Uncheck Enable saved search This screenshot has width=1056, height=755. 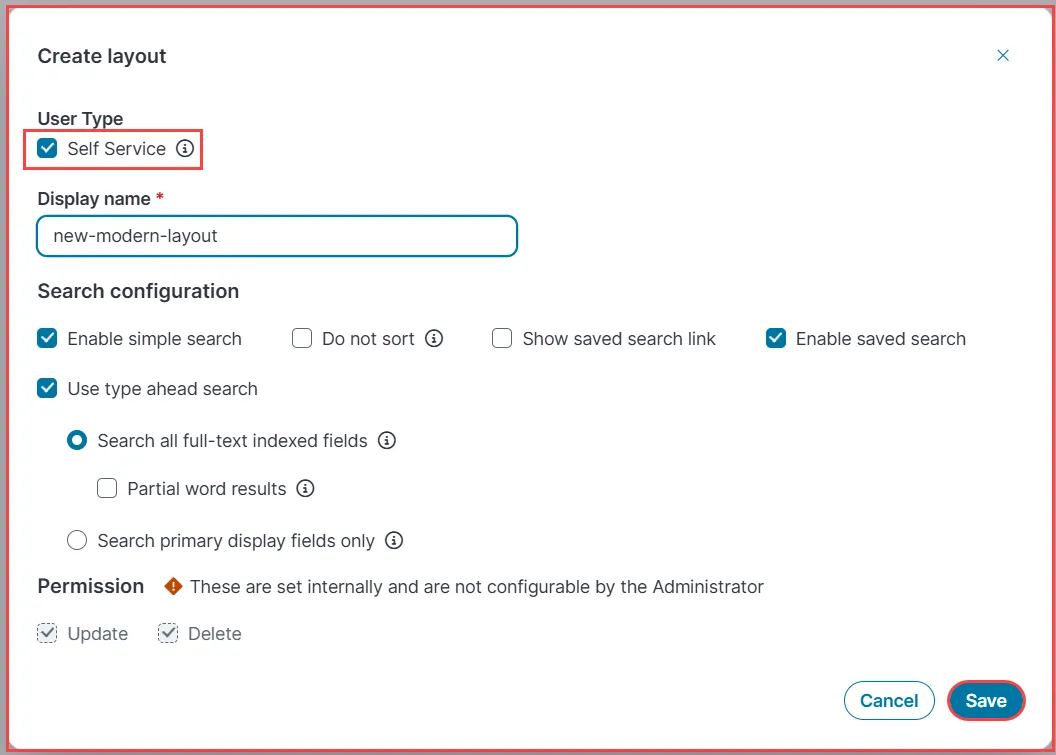point(776,338)
